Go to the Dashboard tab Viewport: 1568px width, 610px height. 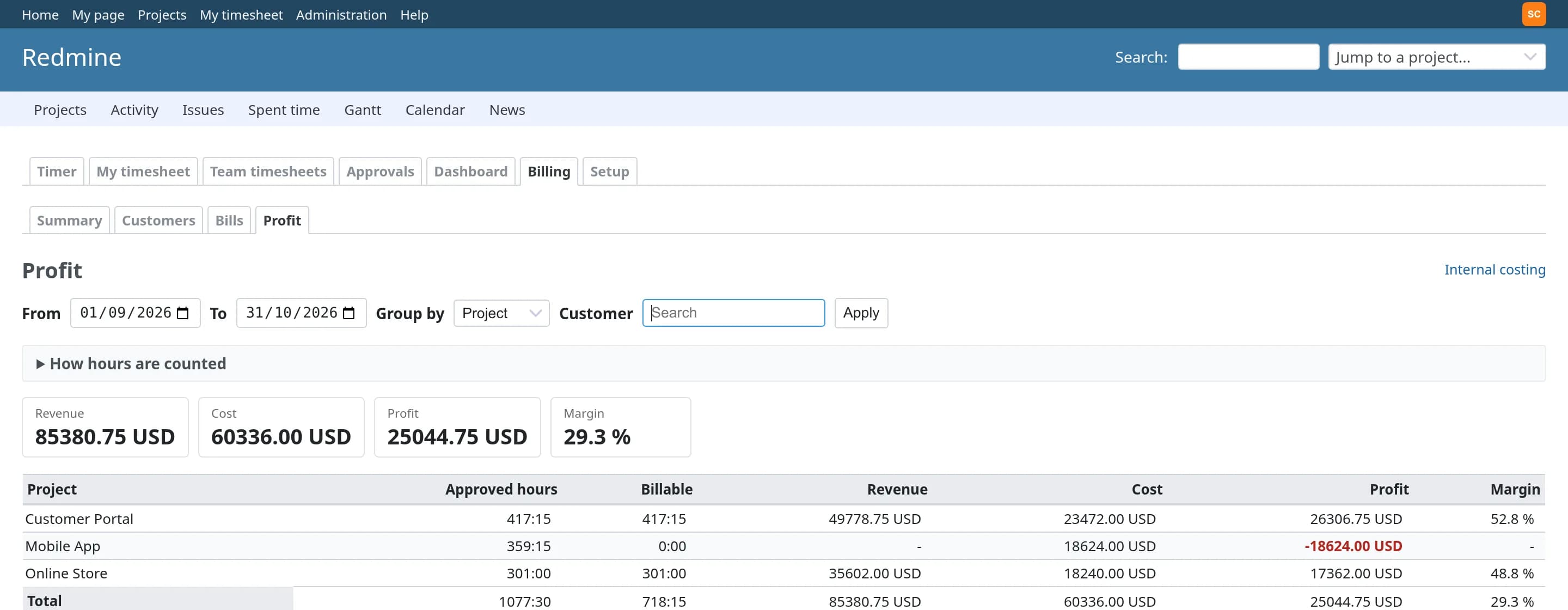pyautogui.click(x=470, y=171)
